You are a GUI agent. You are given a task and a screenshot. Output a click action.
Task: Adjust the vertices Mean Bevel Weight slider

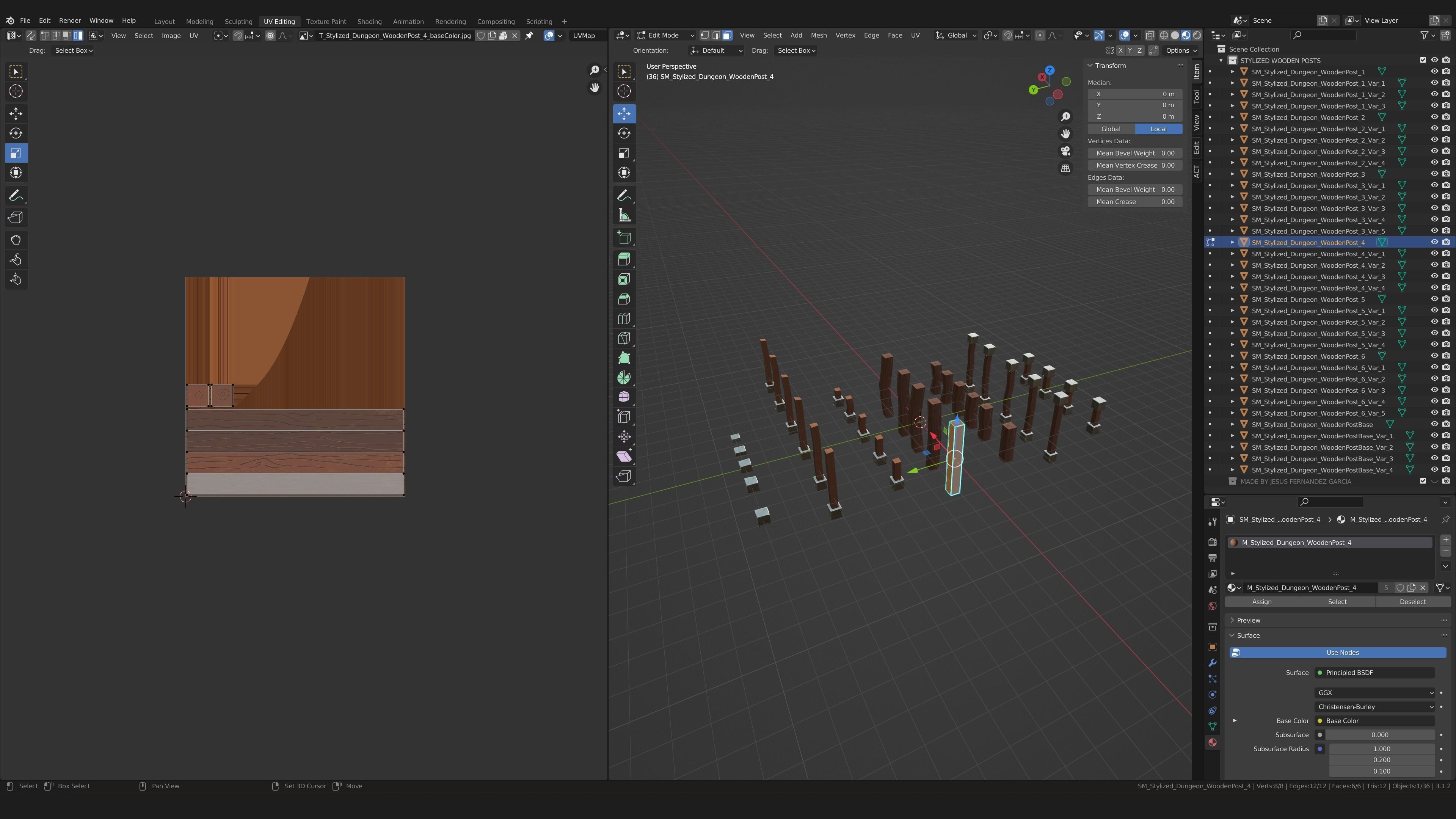(x=1135, y=153)
